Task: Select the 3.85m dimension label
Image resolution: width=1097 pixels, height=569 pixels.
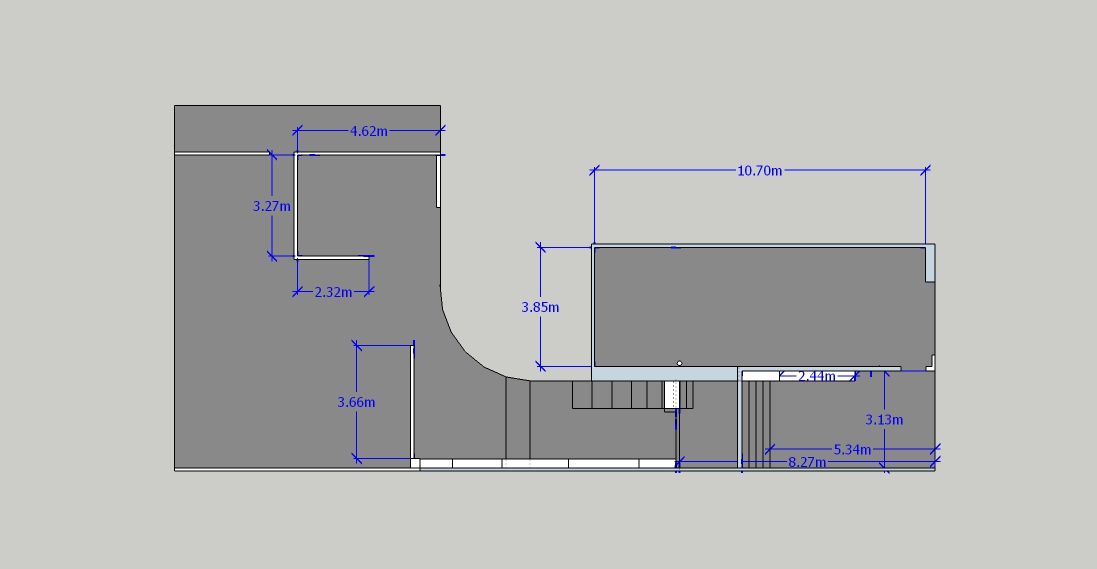Action: [540, 307]
